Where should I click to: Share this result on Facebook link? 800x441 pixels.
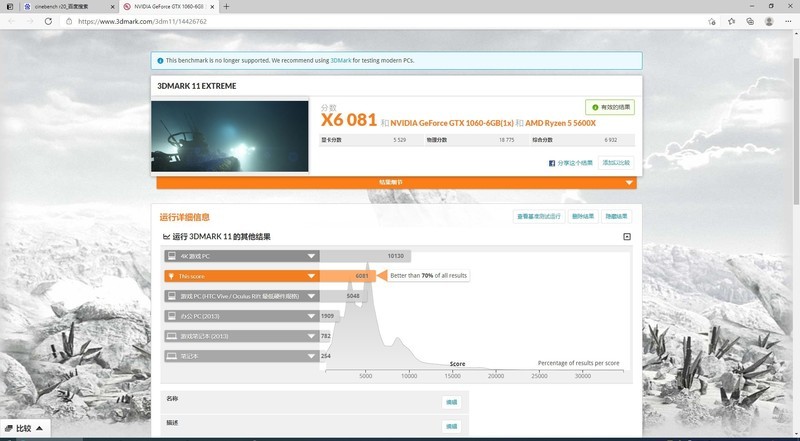[x=575, y=163]
